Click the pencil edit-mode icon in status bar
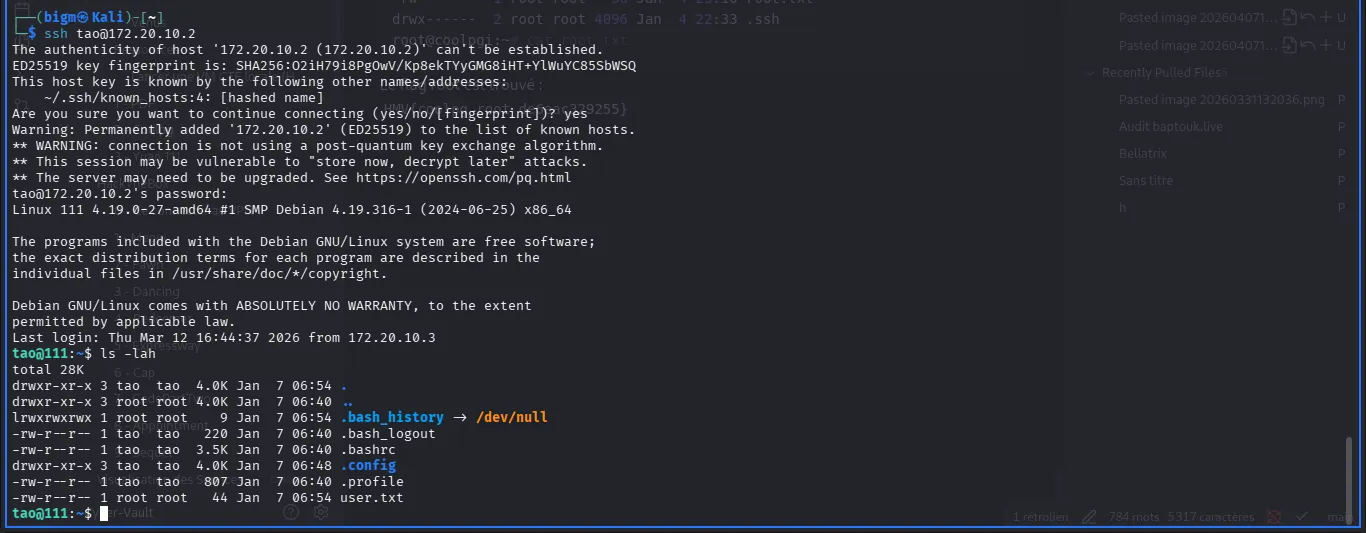This screenshot has height=533, width=1366. click(x=1089, y=517)
